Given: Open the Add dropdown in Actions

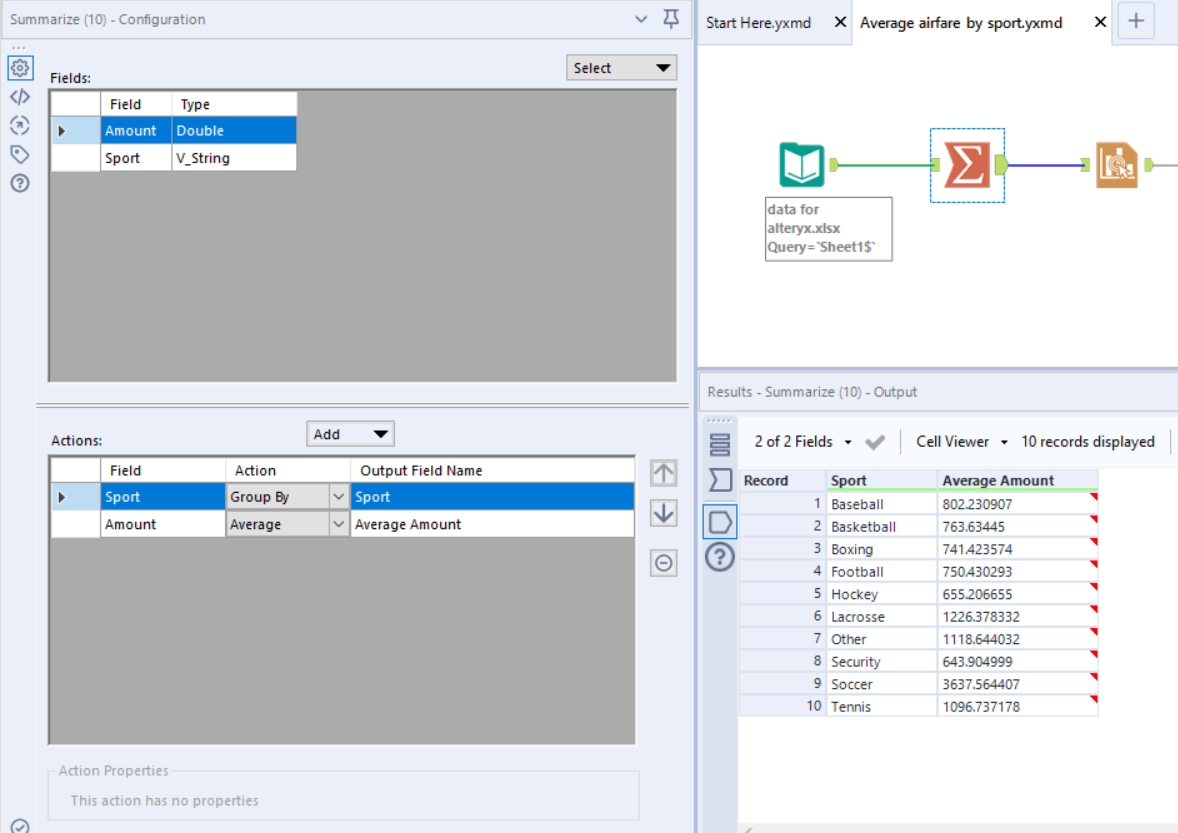Looking at the screenshot, I should (x=350, y=433).
